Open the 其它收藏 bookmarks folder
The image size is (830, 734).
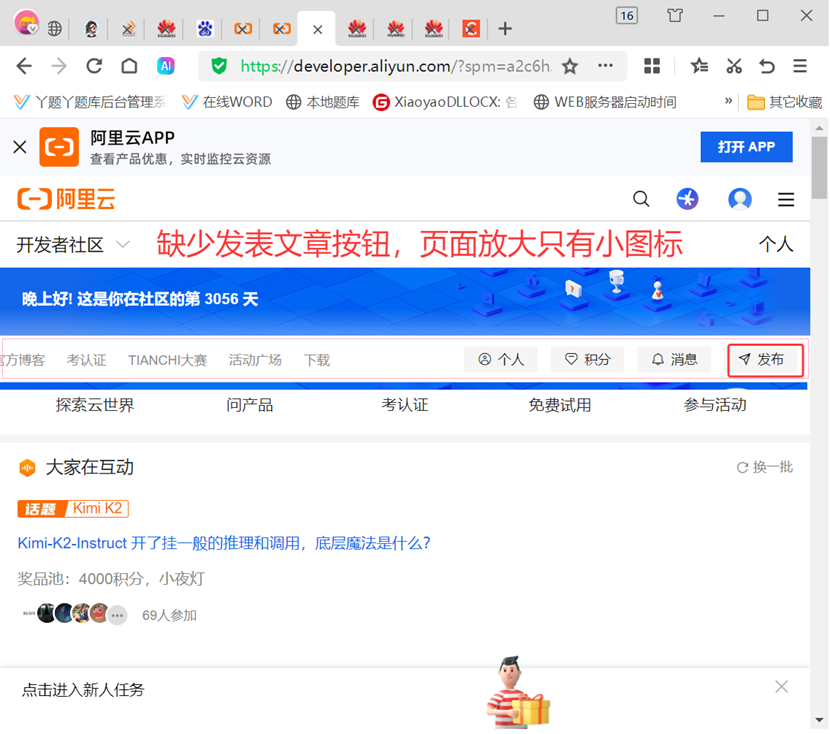(784, 102)
